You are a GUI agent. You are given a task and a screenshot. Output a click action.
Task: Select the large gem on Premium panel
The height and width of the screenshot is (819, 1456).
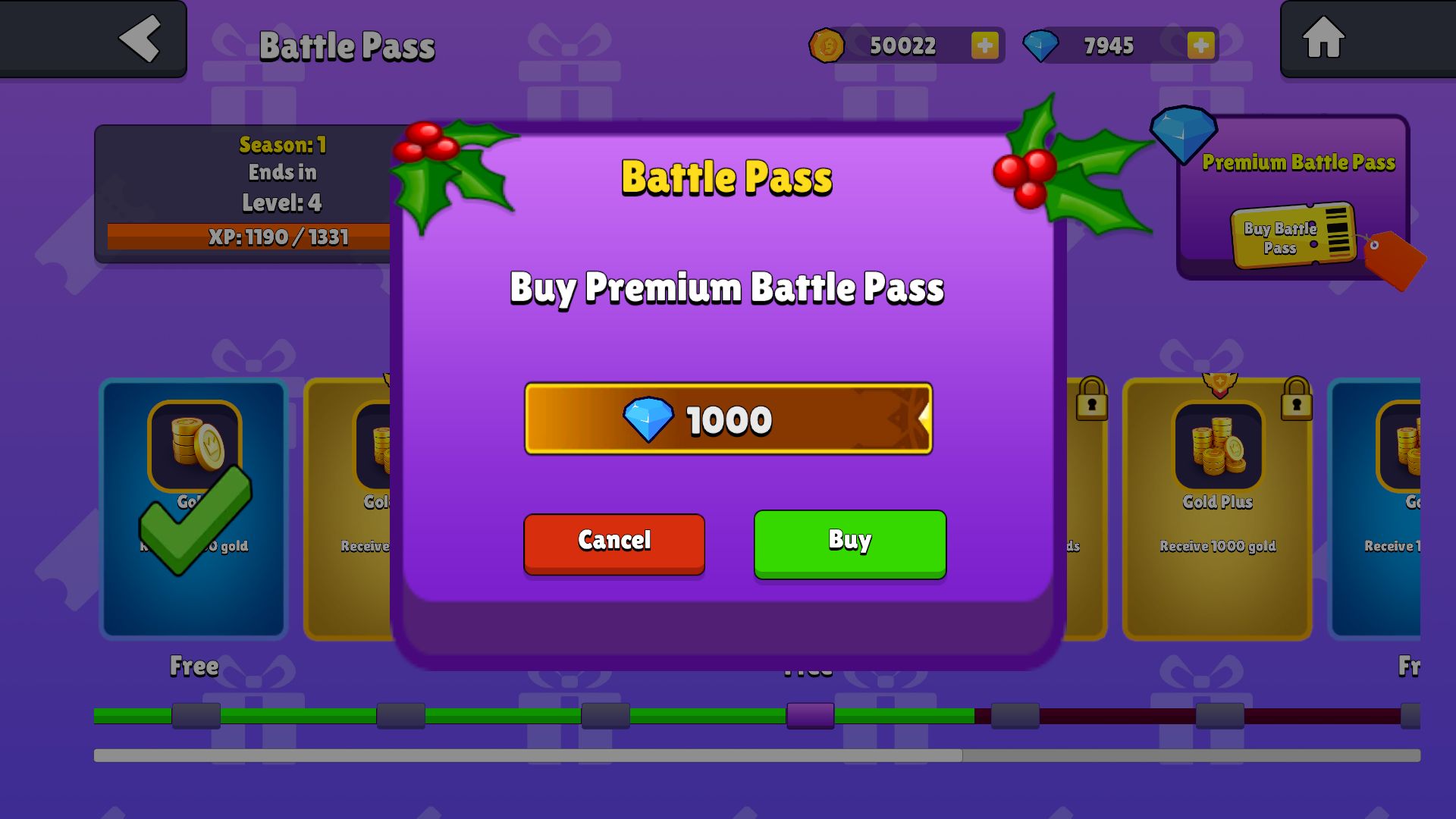1183,134
